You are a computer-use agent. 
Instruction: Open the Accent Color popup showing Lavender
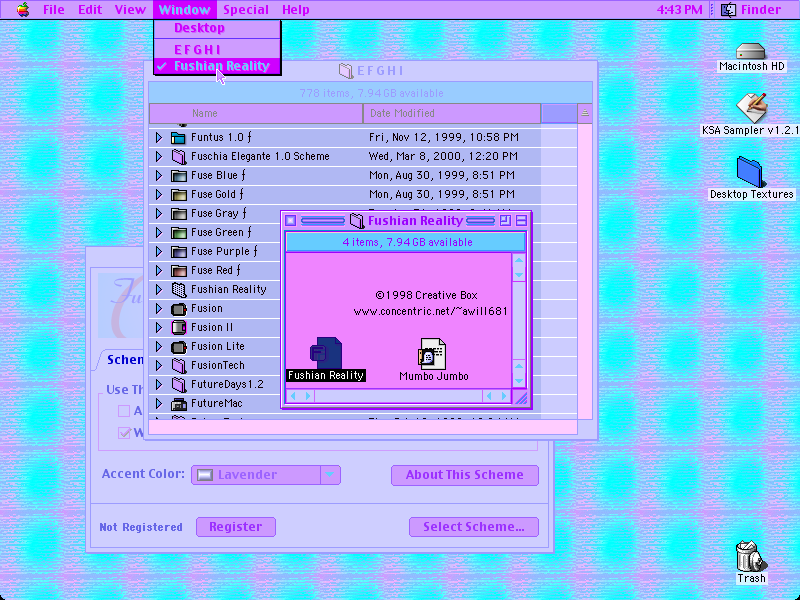point(266,475)
